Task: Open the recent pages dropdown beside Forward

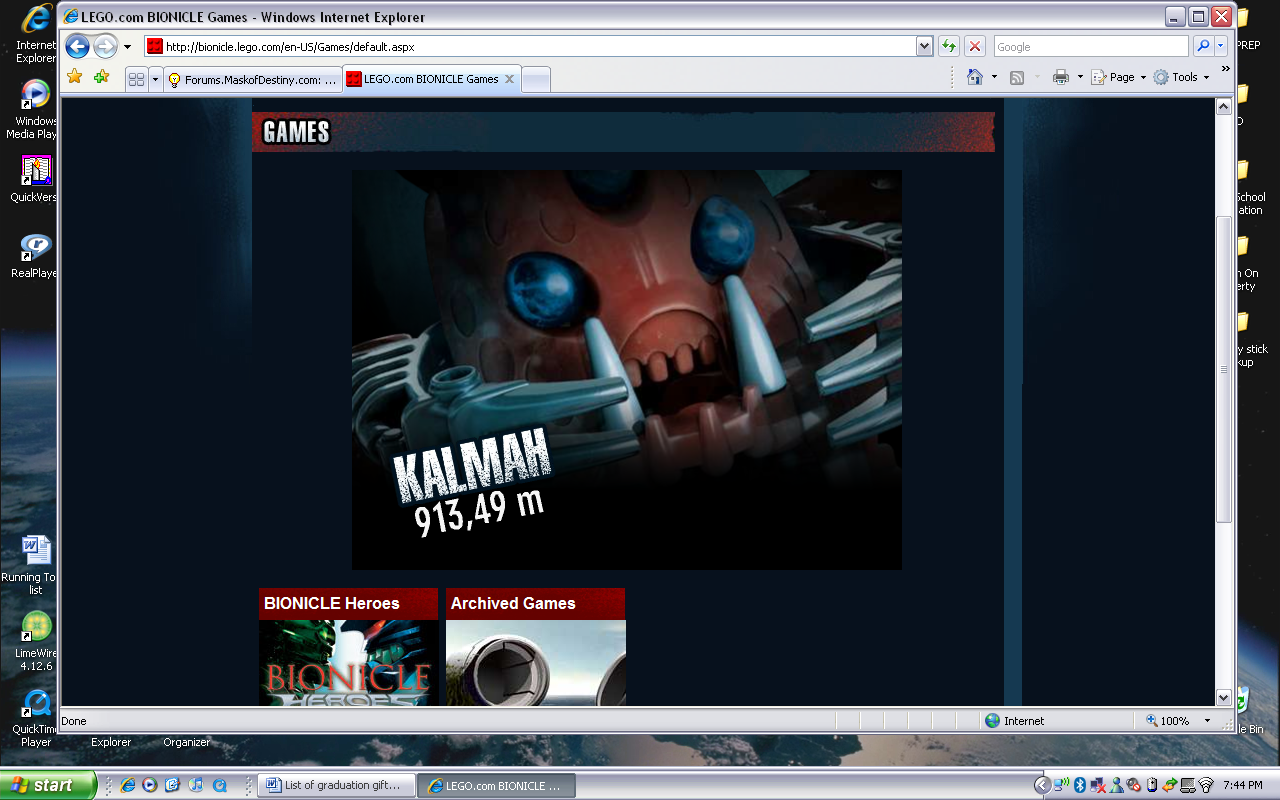Action: 127,47
